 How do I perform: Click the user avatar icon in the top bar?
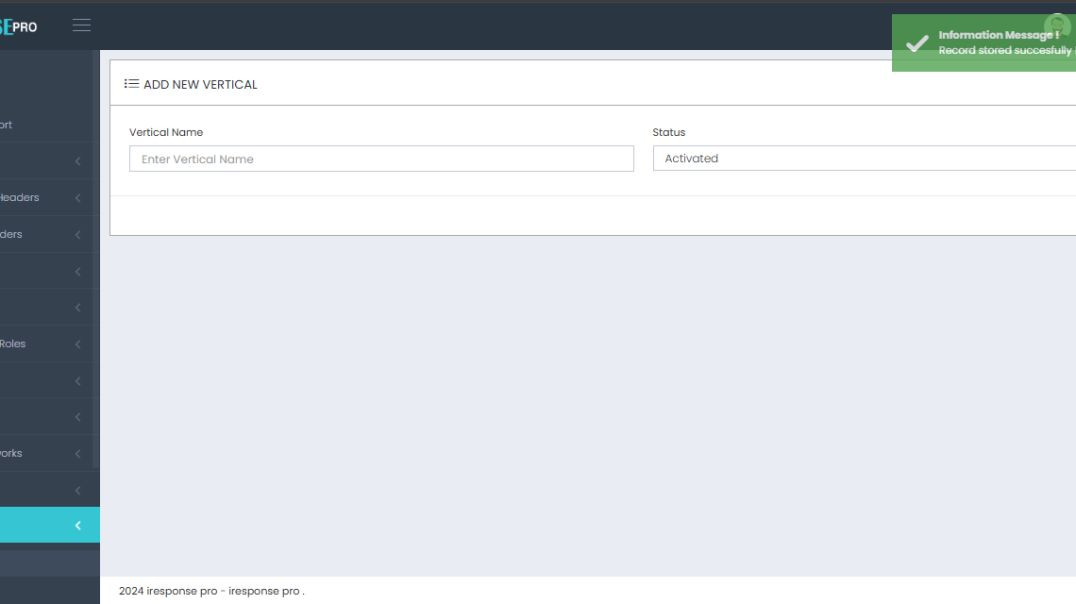pos(1057,24)
